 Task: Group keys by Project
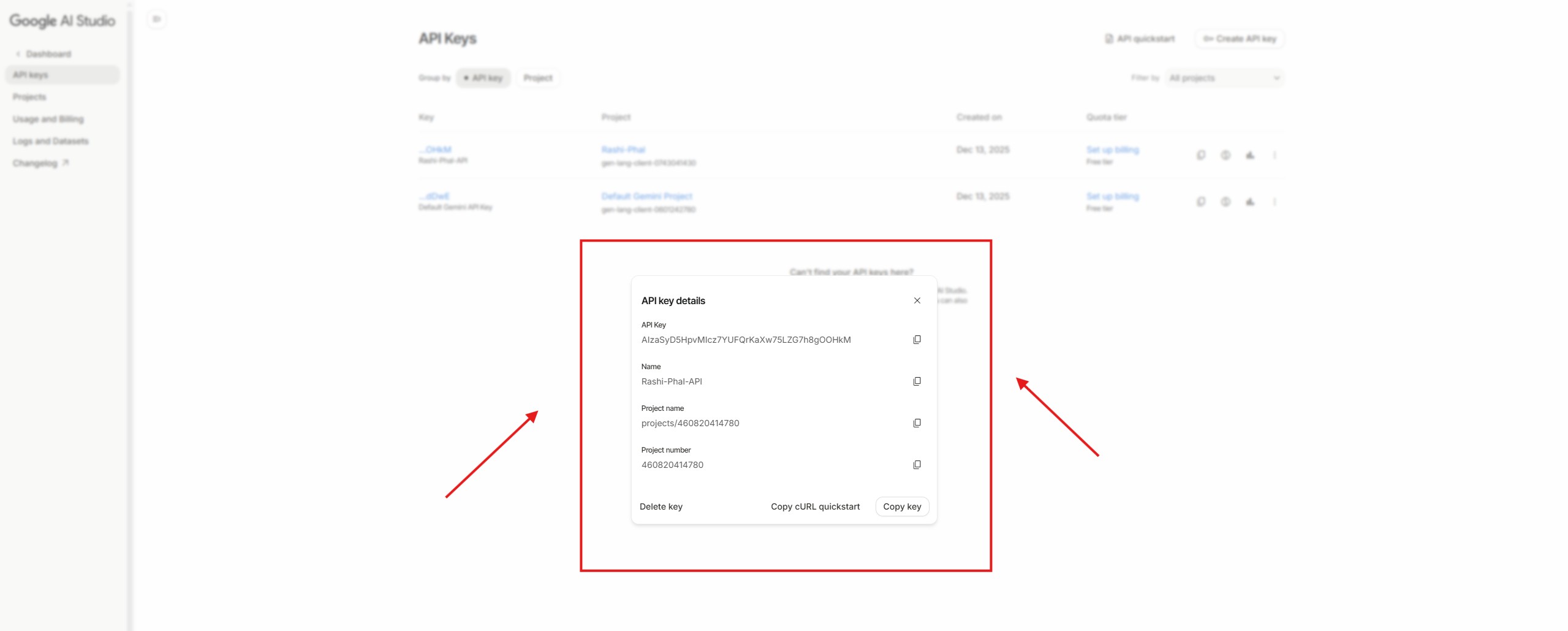pos(537,78)
